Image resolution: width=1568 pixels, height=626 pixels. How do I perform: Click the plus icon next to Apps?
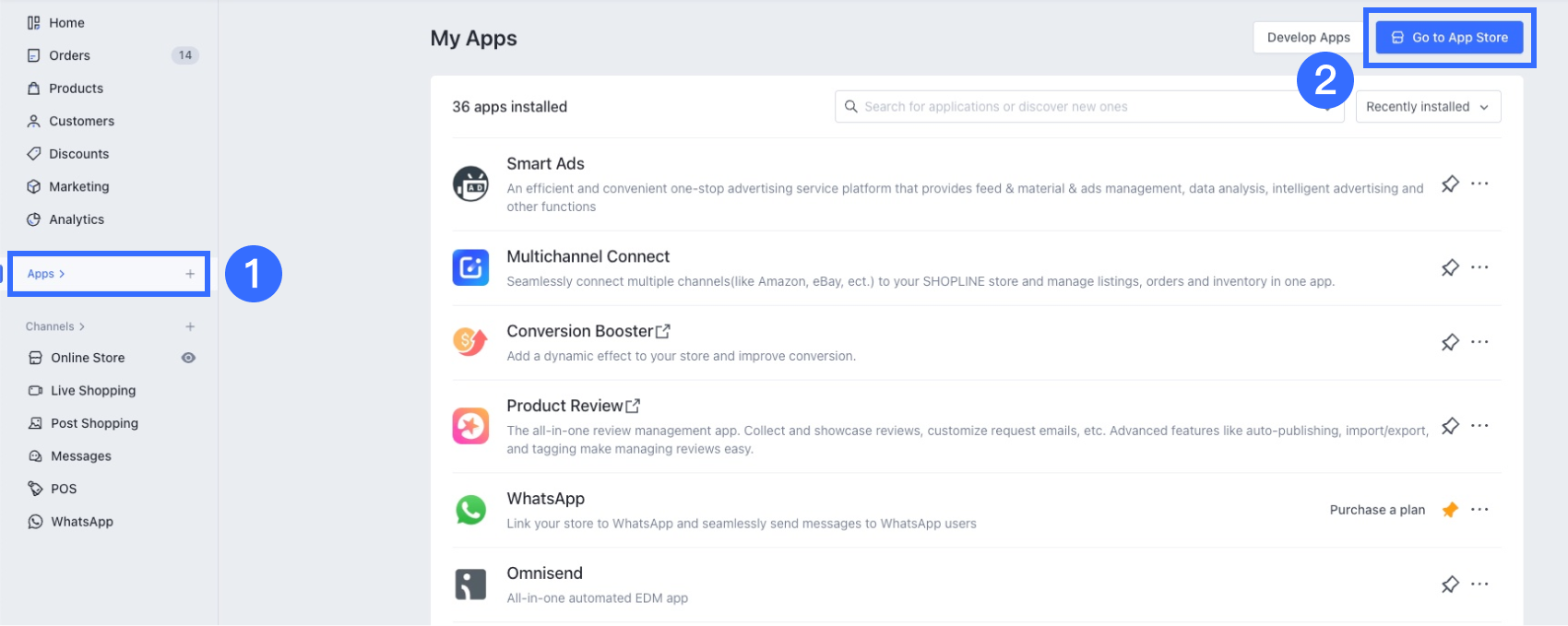[190, 274]
